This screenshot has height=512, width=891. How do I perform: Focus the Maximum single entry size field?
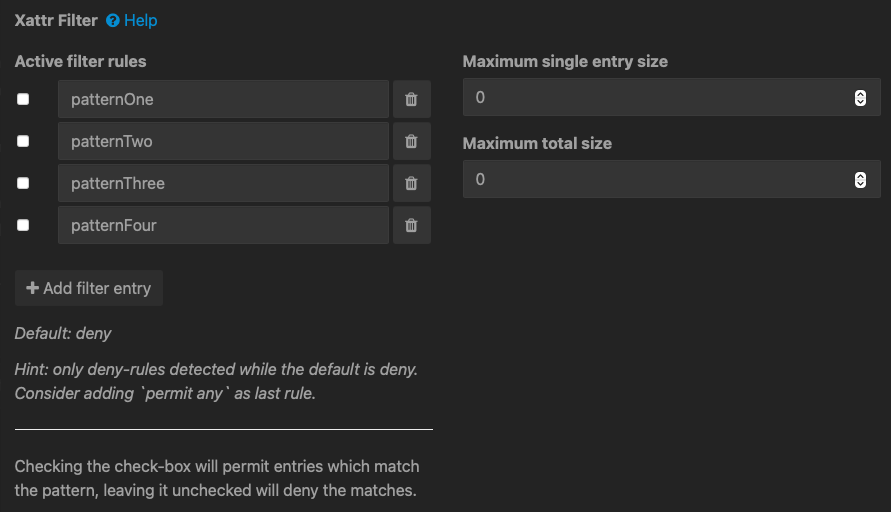672,97
